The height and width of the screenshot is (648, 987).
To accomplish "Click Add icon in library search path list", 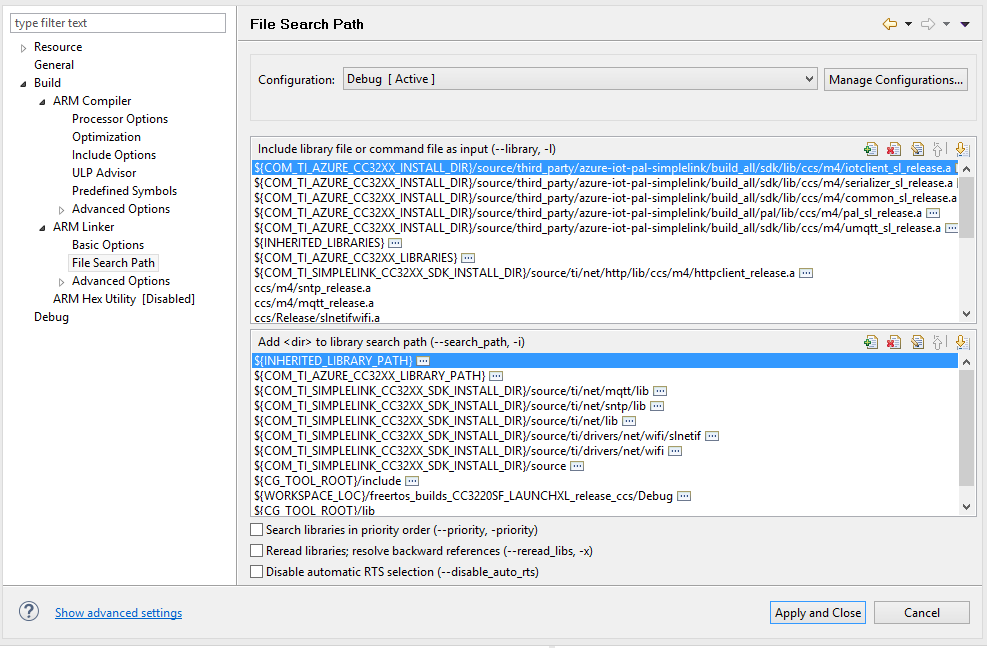I will pos(871,342).
